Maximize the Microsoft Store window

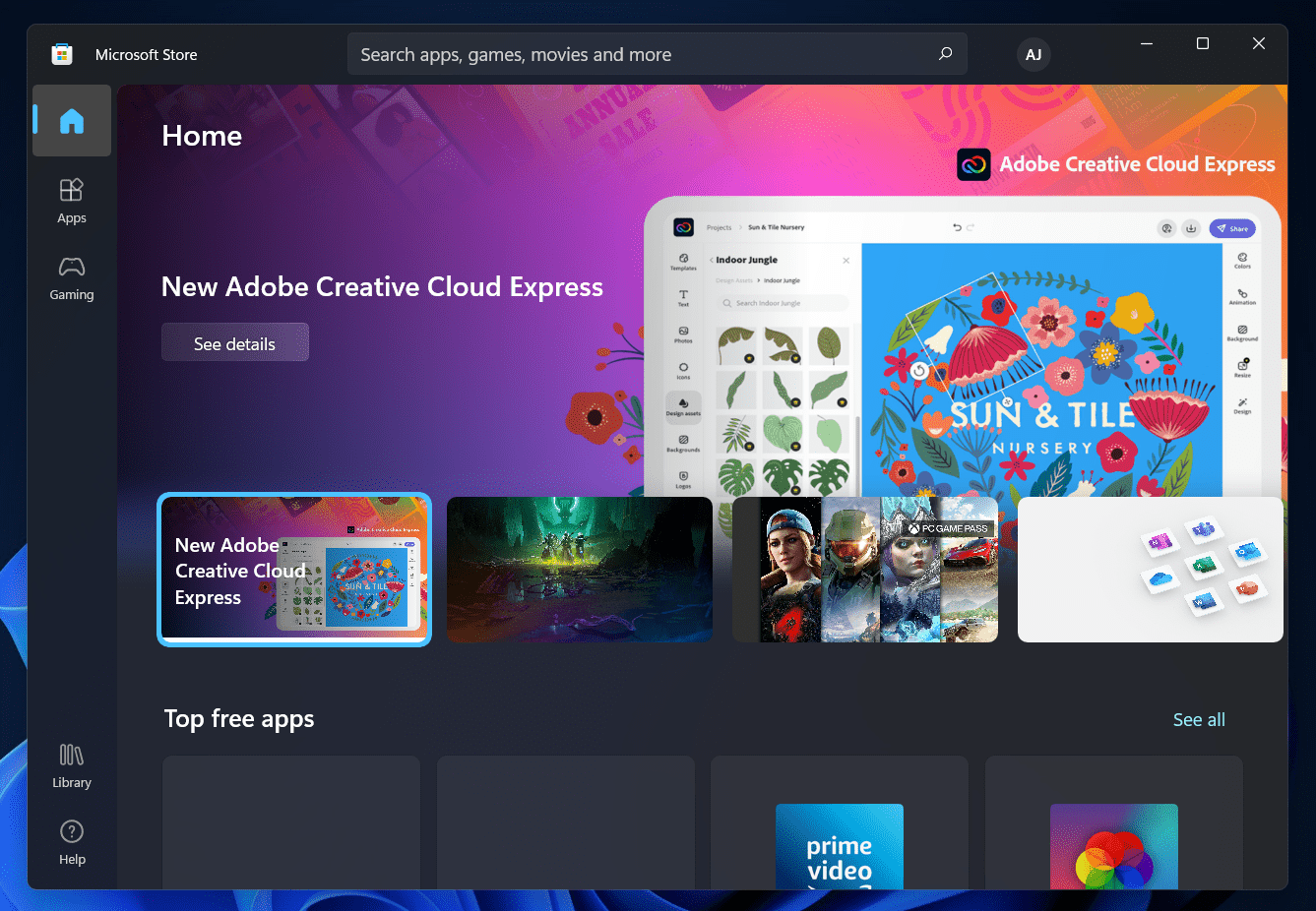[1203, 43]
